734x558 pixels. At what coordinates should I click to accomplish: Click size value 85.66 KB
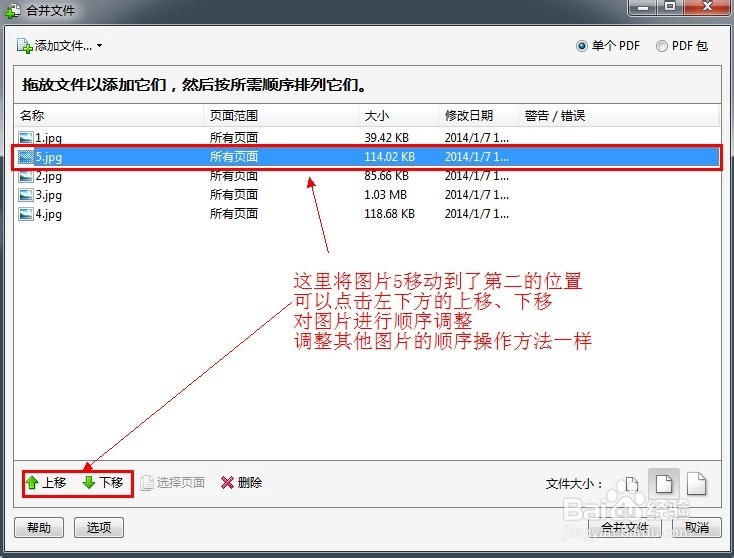387,176
